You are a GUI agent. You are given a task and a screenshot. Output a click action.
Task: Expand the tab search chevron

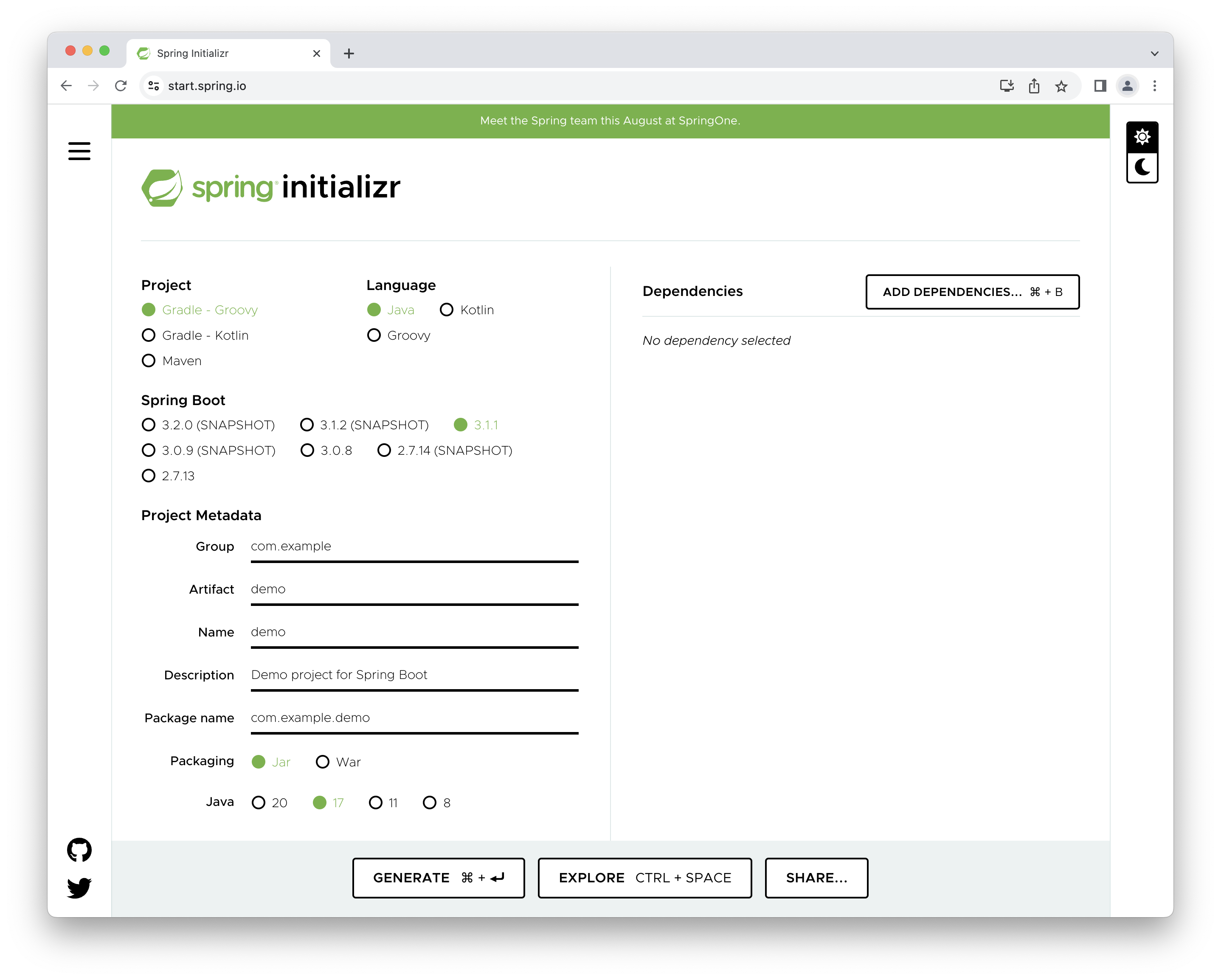pos(1155,53)
